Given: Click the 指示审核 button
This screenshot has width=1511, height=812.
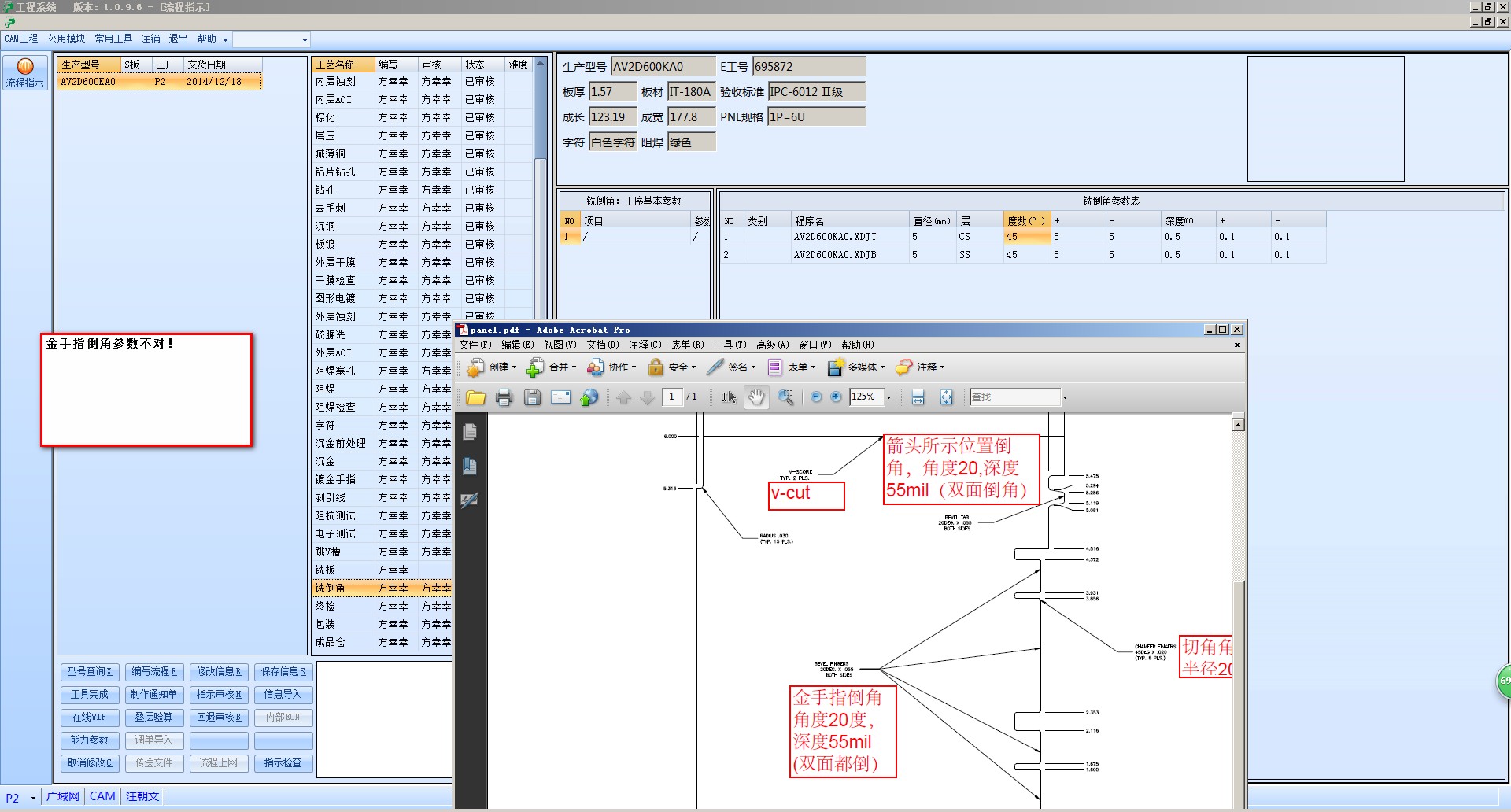Looking at the screenshot, I should [x=219, y=695].
